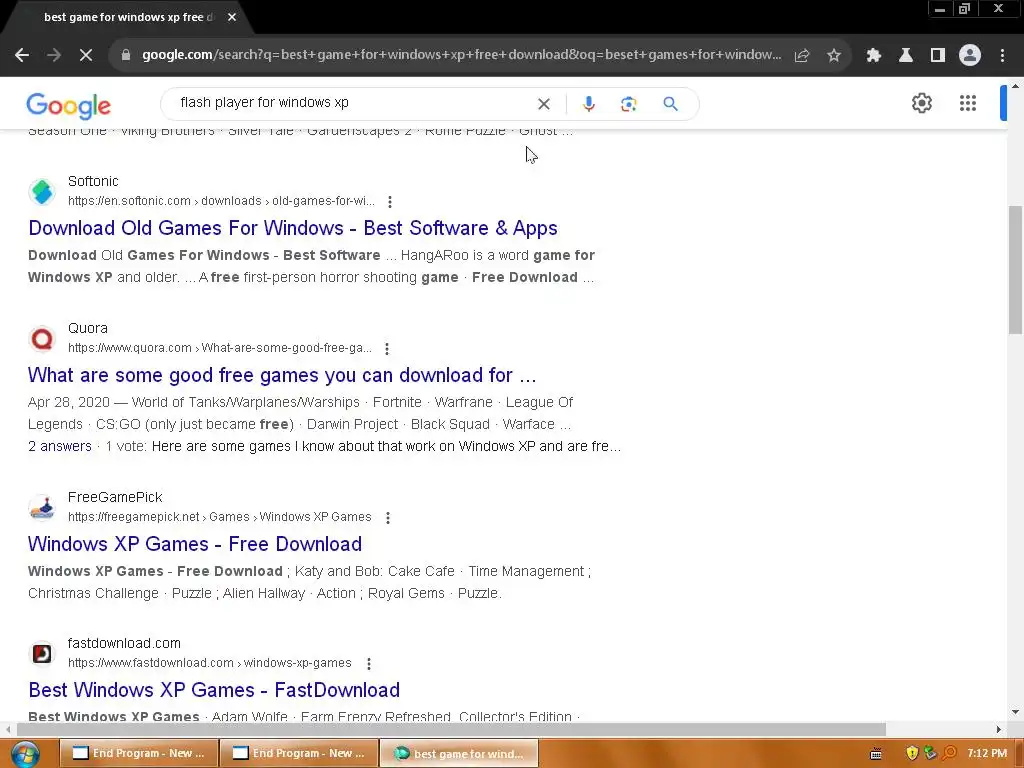Viewport: 1024px width, 768px height.
Task: Click the quora.com URL breadcrumb
Action: click(219, 348)
